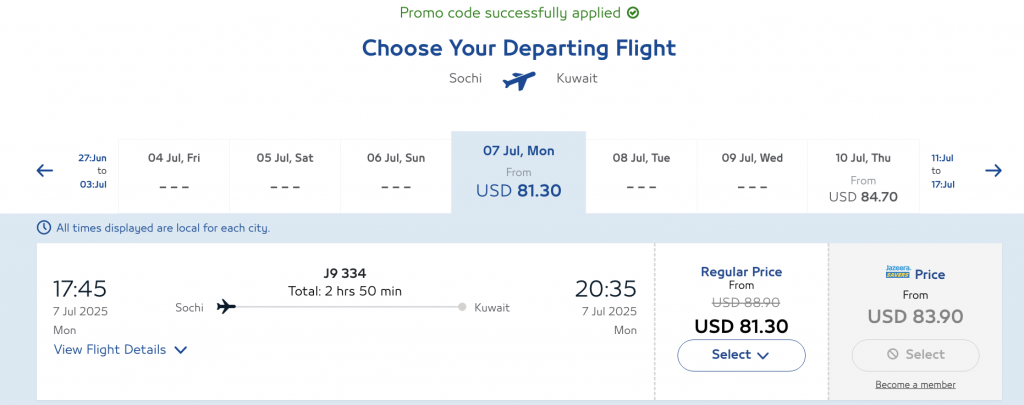1024x405 pixels.
Task: Click the small plane icon on flight route line
Action: tap(226, 306)
